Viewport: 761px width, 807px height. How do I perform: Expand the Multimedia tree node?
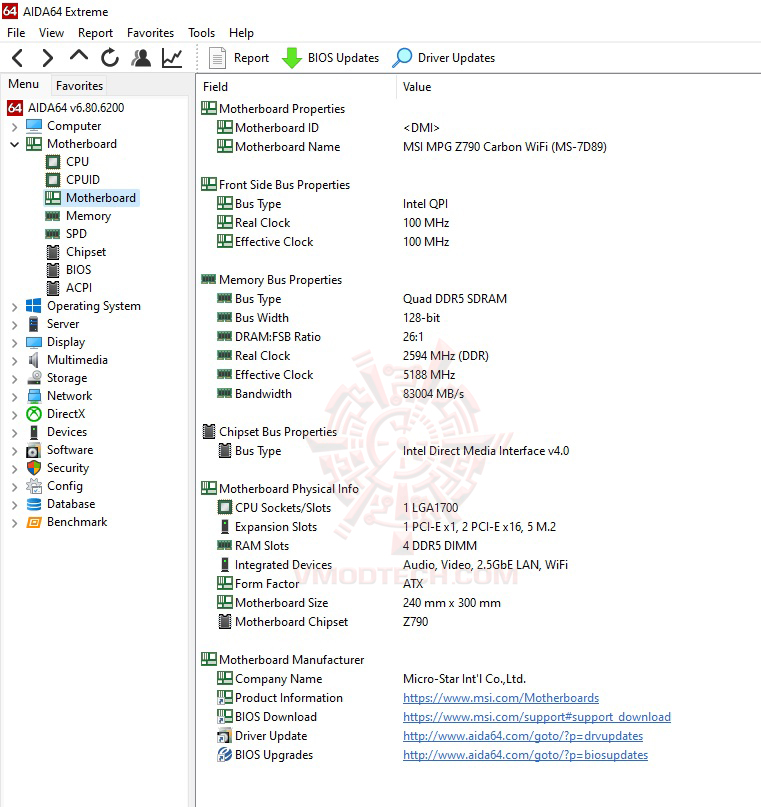click(14, 361)
